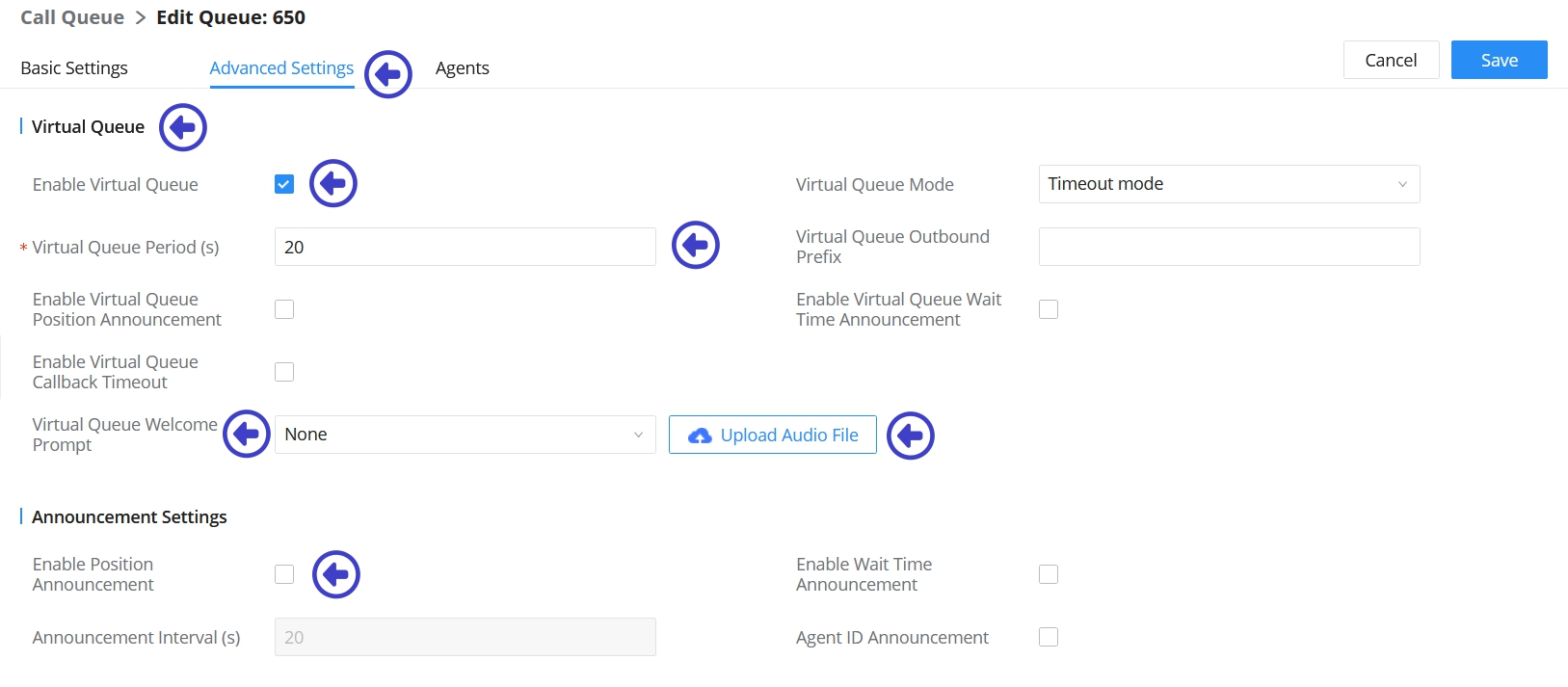The height and width of the screenshot is (687, 1568).
Task: Tick Enable Virtual Queue Callback Timeout
Action: click(284, 372)
